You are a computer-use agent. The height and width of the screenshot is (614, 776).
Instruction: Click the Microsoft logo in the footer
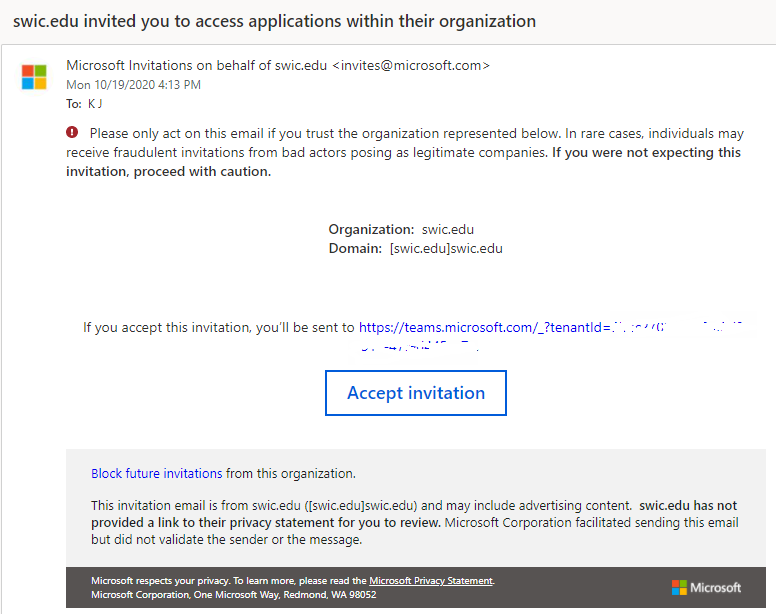click(x=706, y=587)
